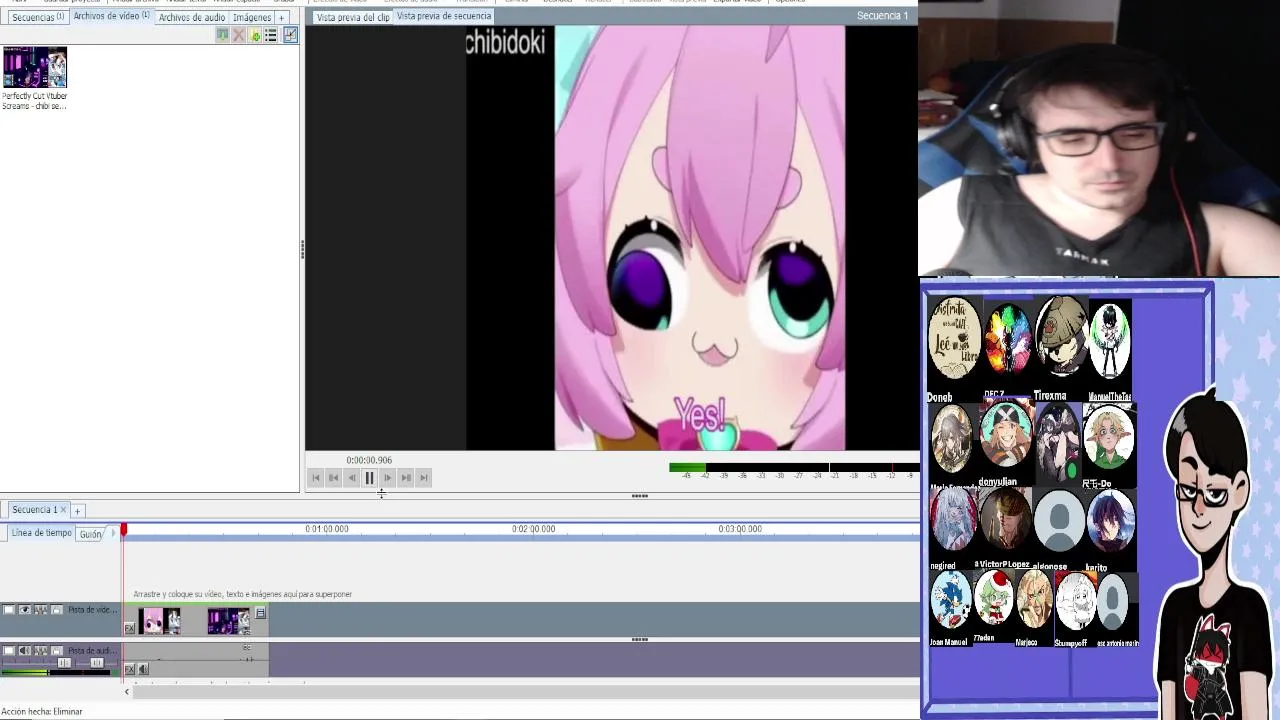
Task: Jump to start of sequence preview
Action: pos(316,478)
